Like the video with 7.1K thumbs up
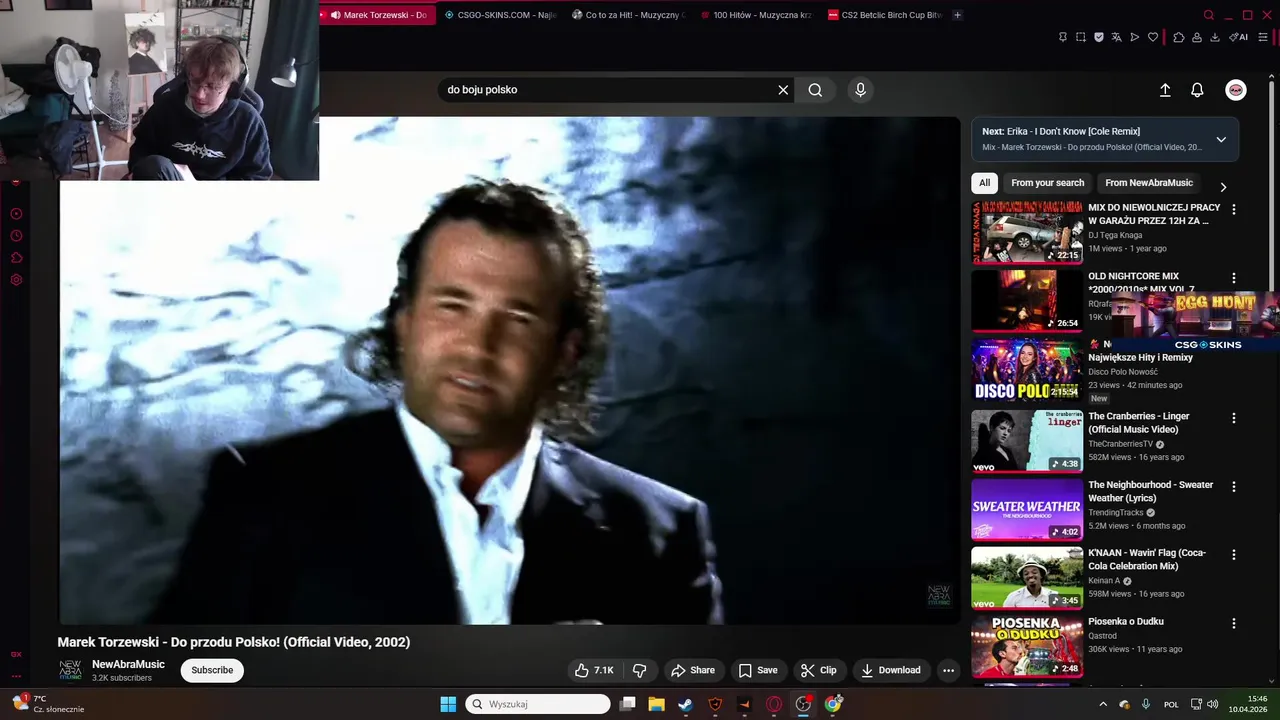Viewport: 1280px width, 720px height. tap(594, 670)
